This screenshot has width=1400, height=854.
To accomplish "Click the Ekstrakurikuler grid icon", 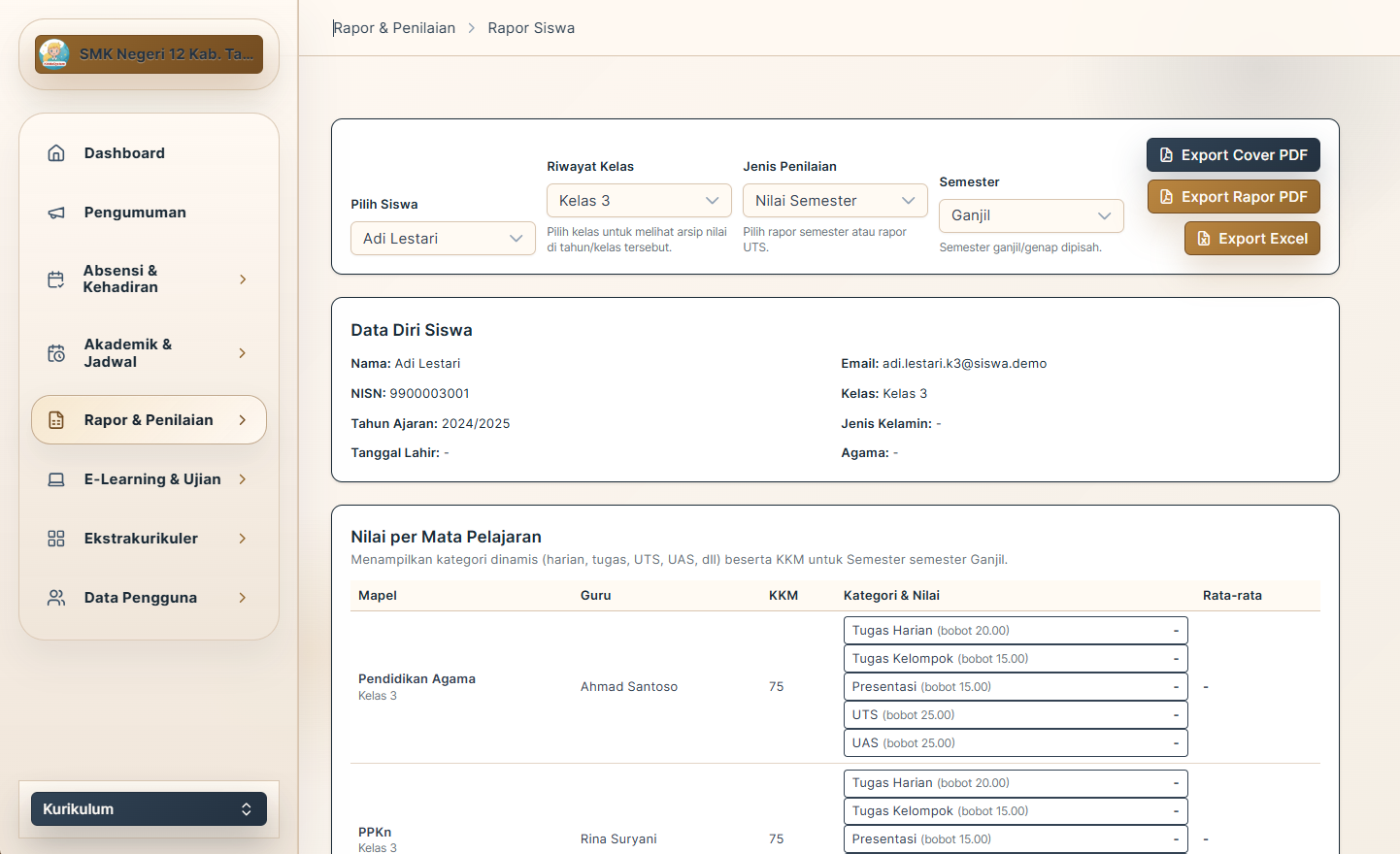I will 56,539.
